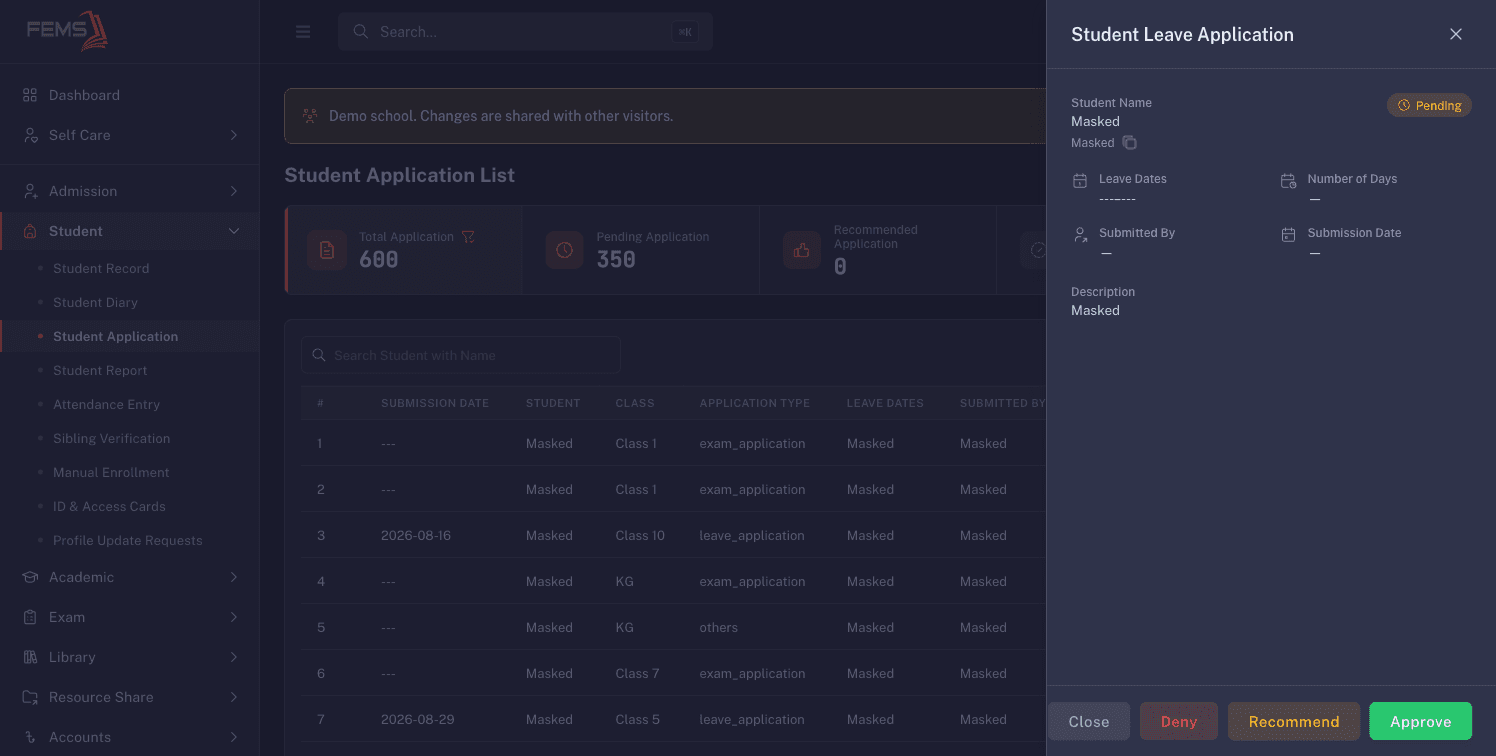Click the Dashboard grid icon
Image resolution: width=1496 pixels, height=756 pixels.
click(x=30, y=95)
